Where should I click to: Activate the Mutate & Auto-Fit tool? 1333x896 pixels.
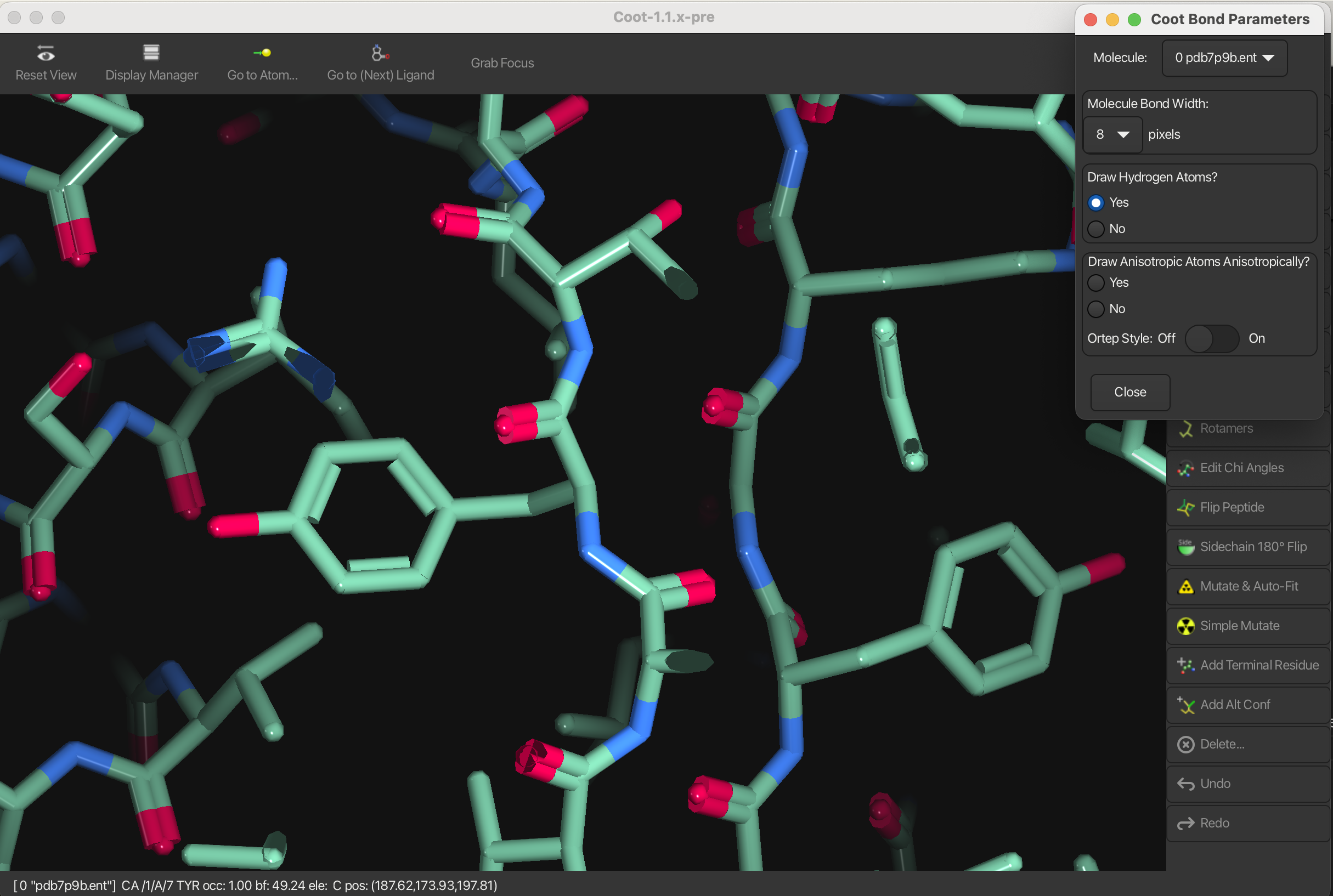[x=1248, y=586]
